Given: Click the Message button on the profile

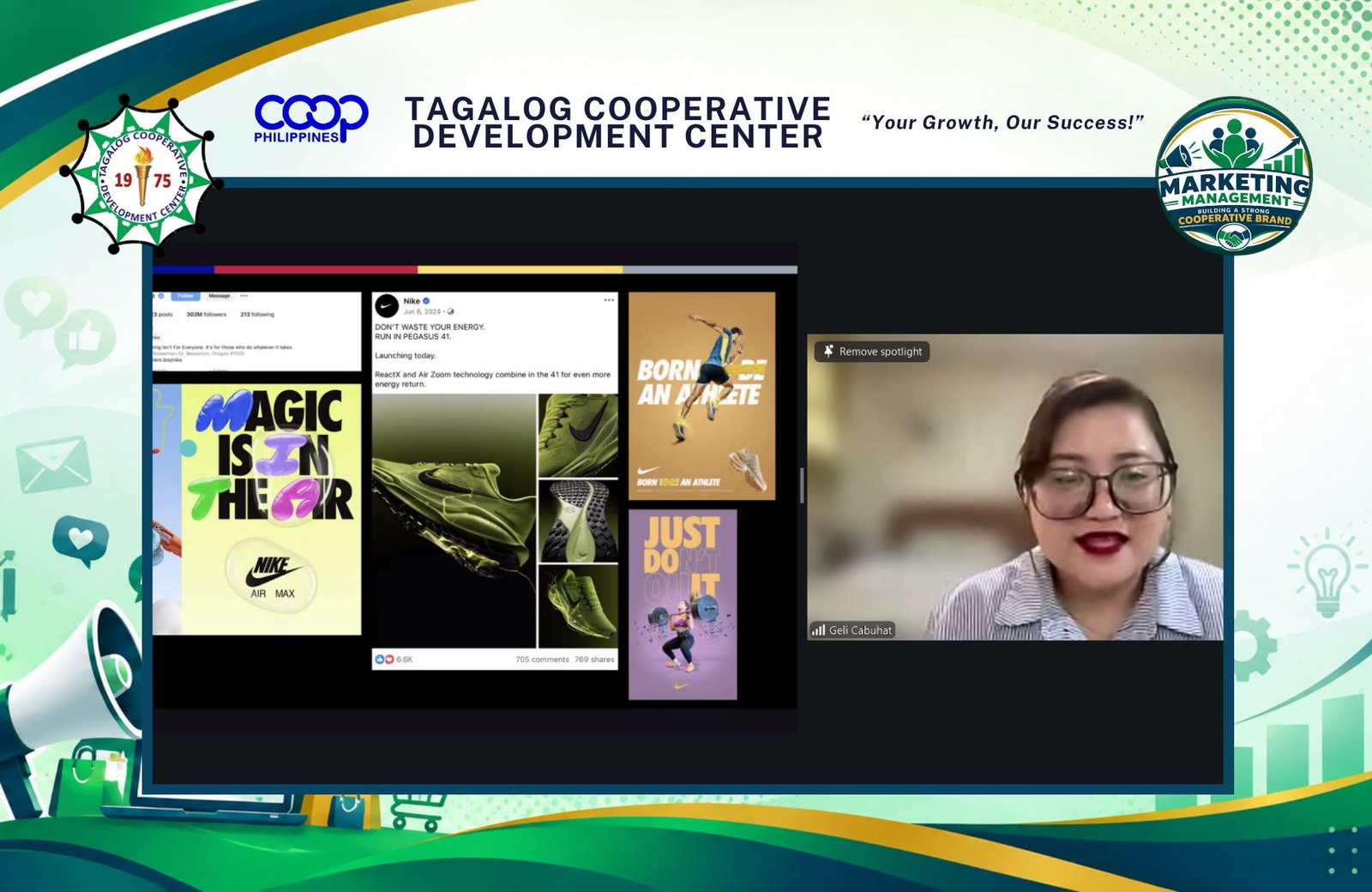Looking at the screenshot, I should coord(220,296).
